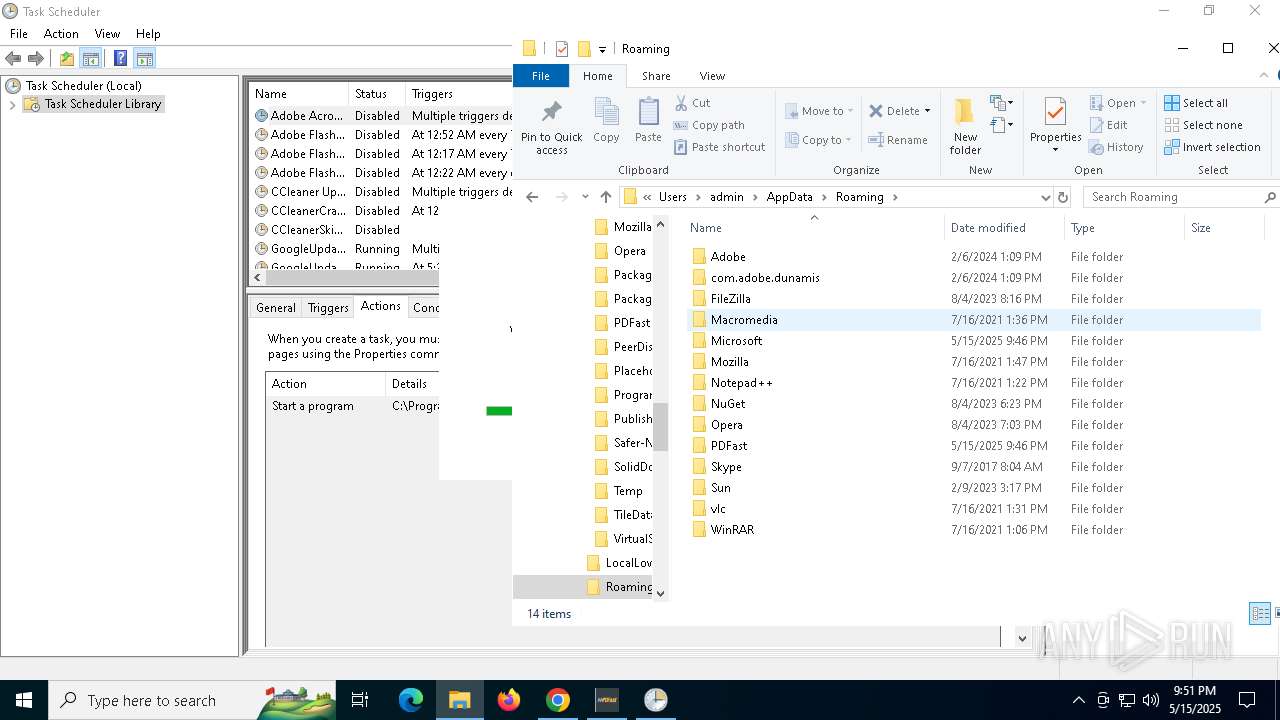The height and width of the screenshot is (720, 1280).
Task: Click History in Open group
Action: (1116, 147)
